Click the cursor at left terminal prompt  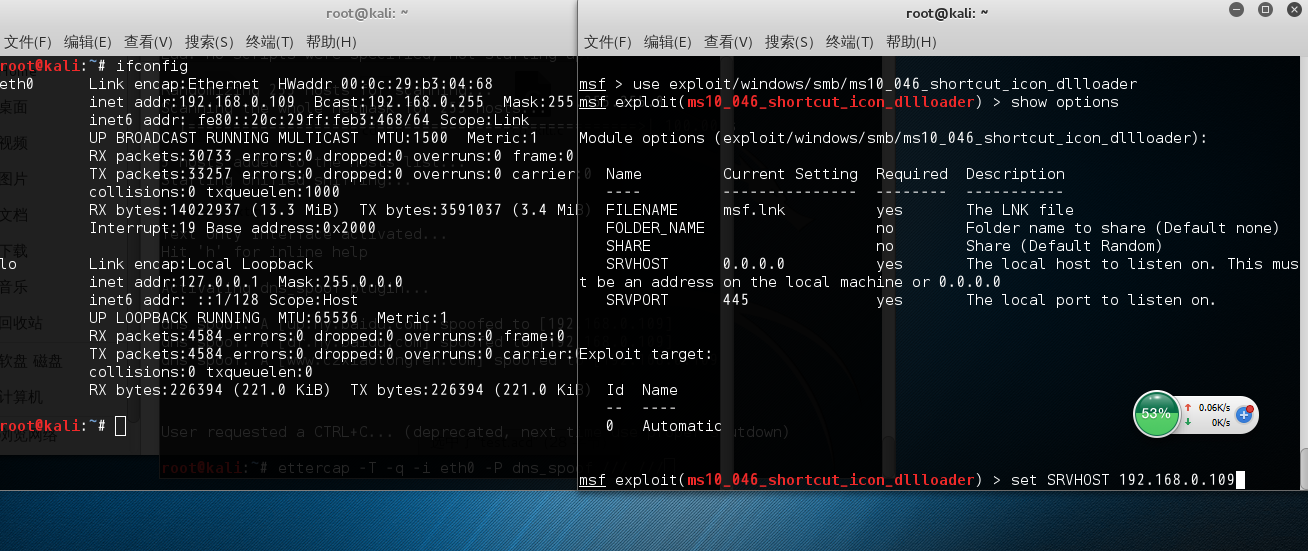coord(120,426)
